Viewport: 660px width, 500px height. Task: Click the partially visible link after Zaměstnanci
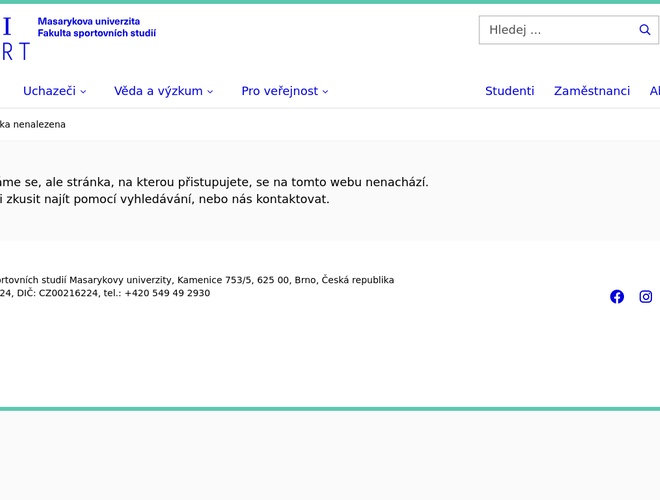pyautogui.click(x=654, y=91)
